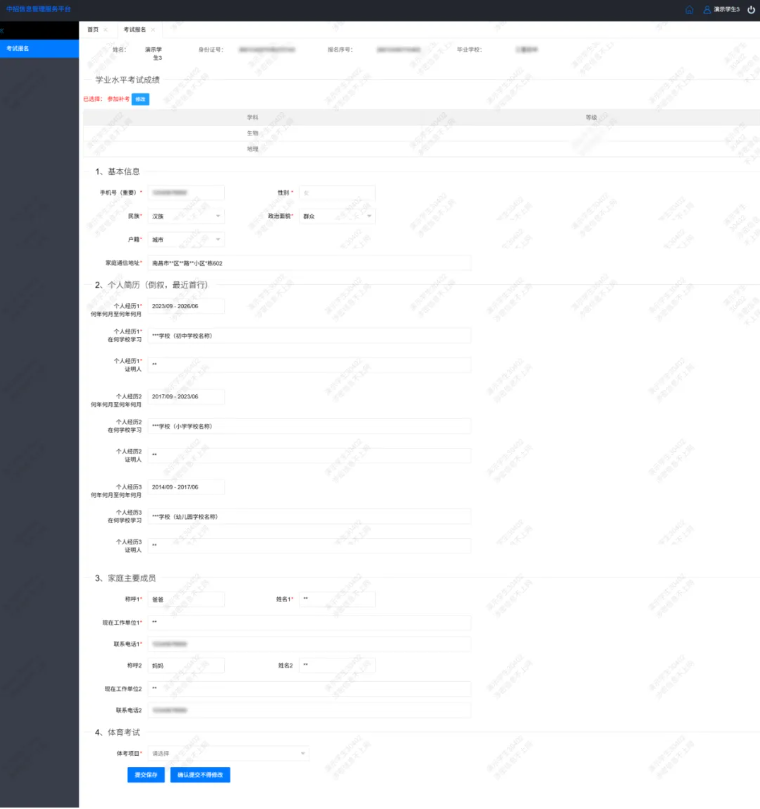Click the user avatar icon beside 演示学生3

click(707, 9)
